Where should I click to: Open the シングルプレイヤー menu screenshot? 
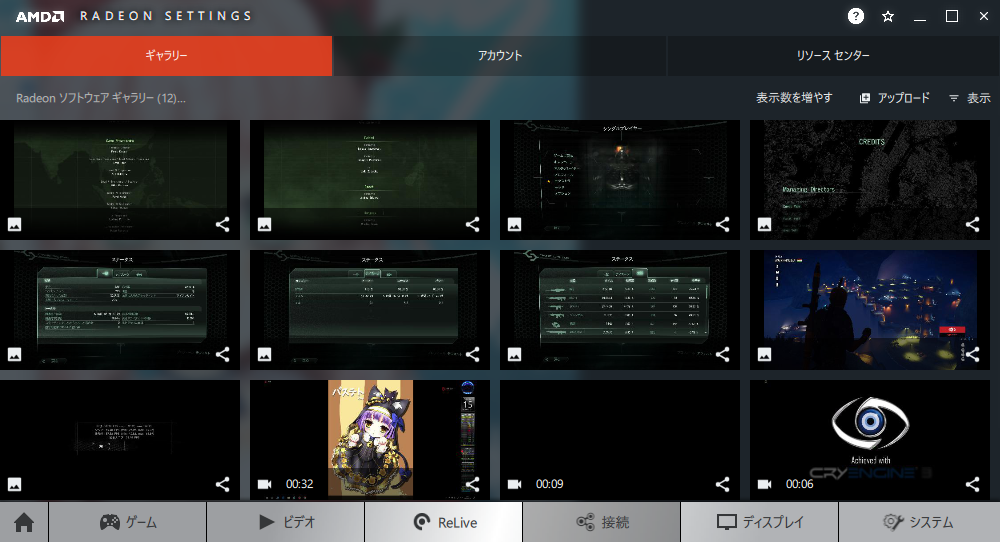coord(620,180)
